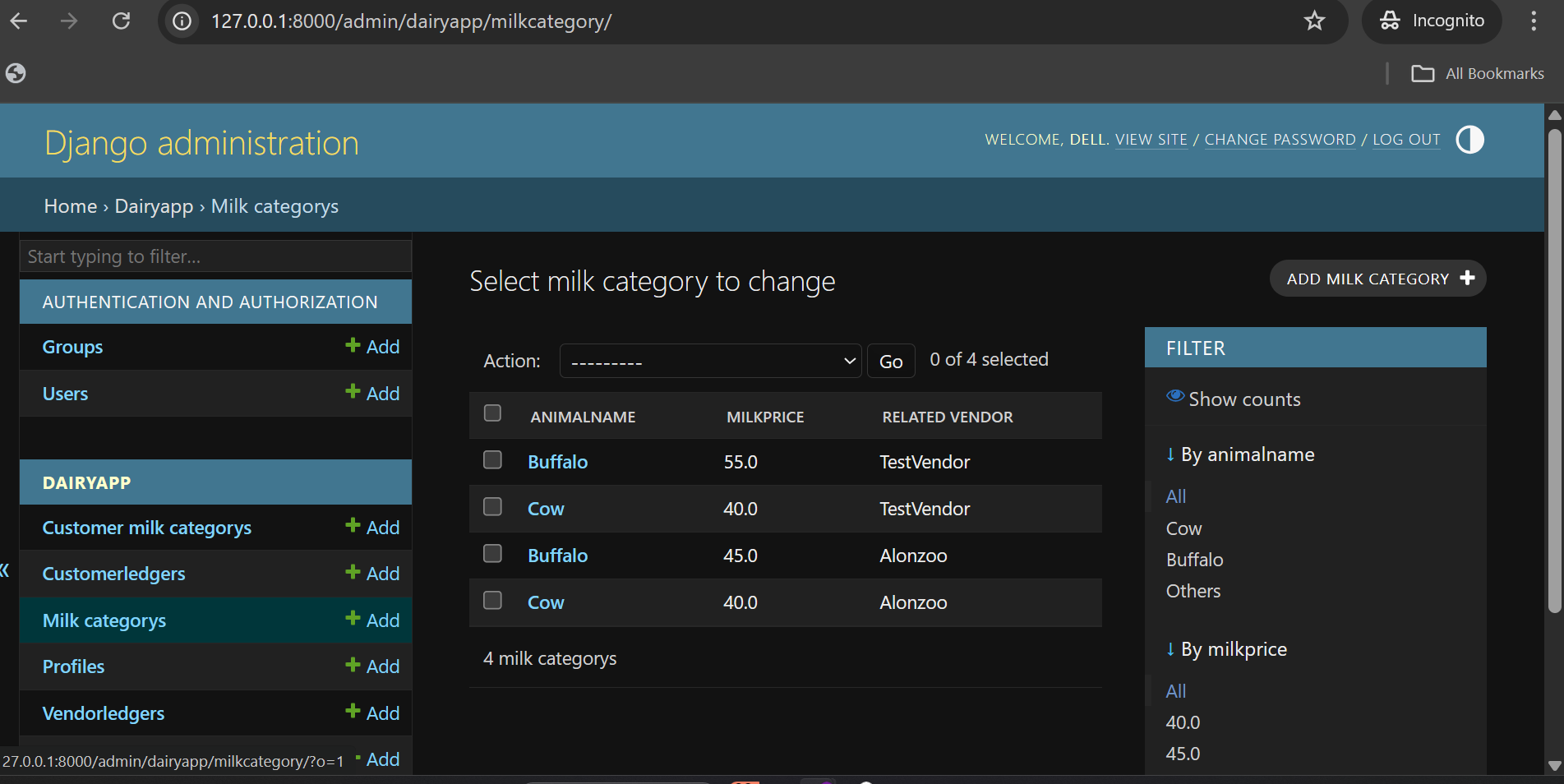Image resolution: width=1564 pixels, height=784 pixels.
Task: Toggle the dark/light theme icon
Action: tap(1469, 140)
